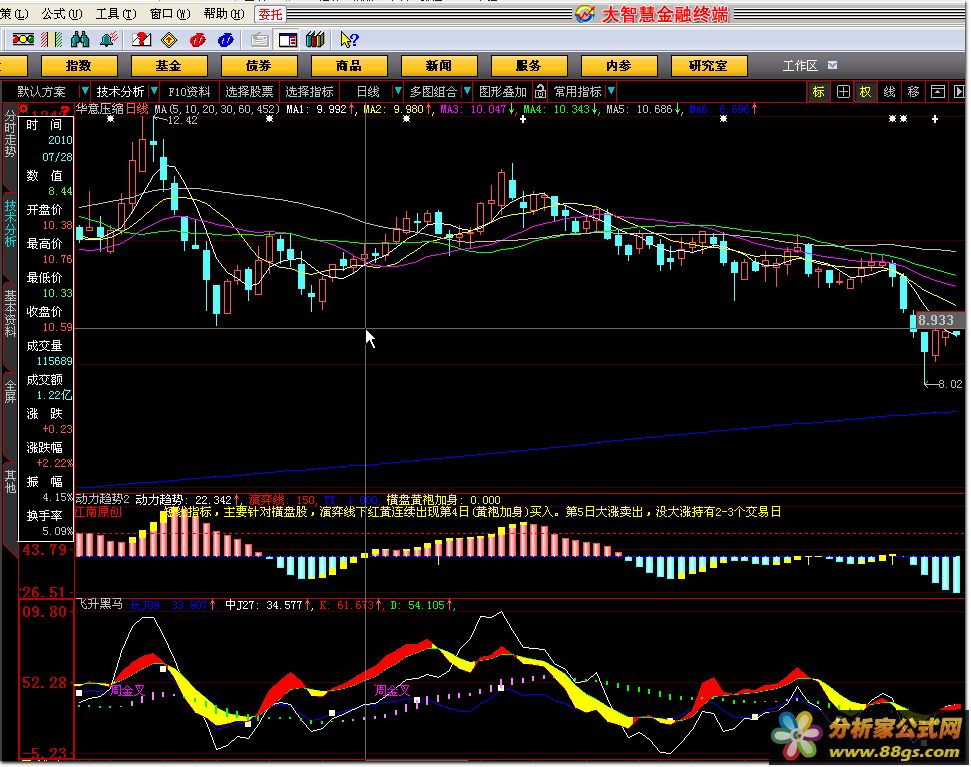Open the alarm bell alert tool
Image resolution: width=971 pixels, height=767 pixels.
[x=108, y=40]
